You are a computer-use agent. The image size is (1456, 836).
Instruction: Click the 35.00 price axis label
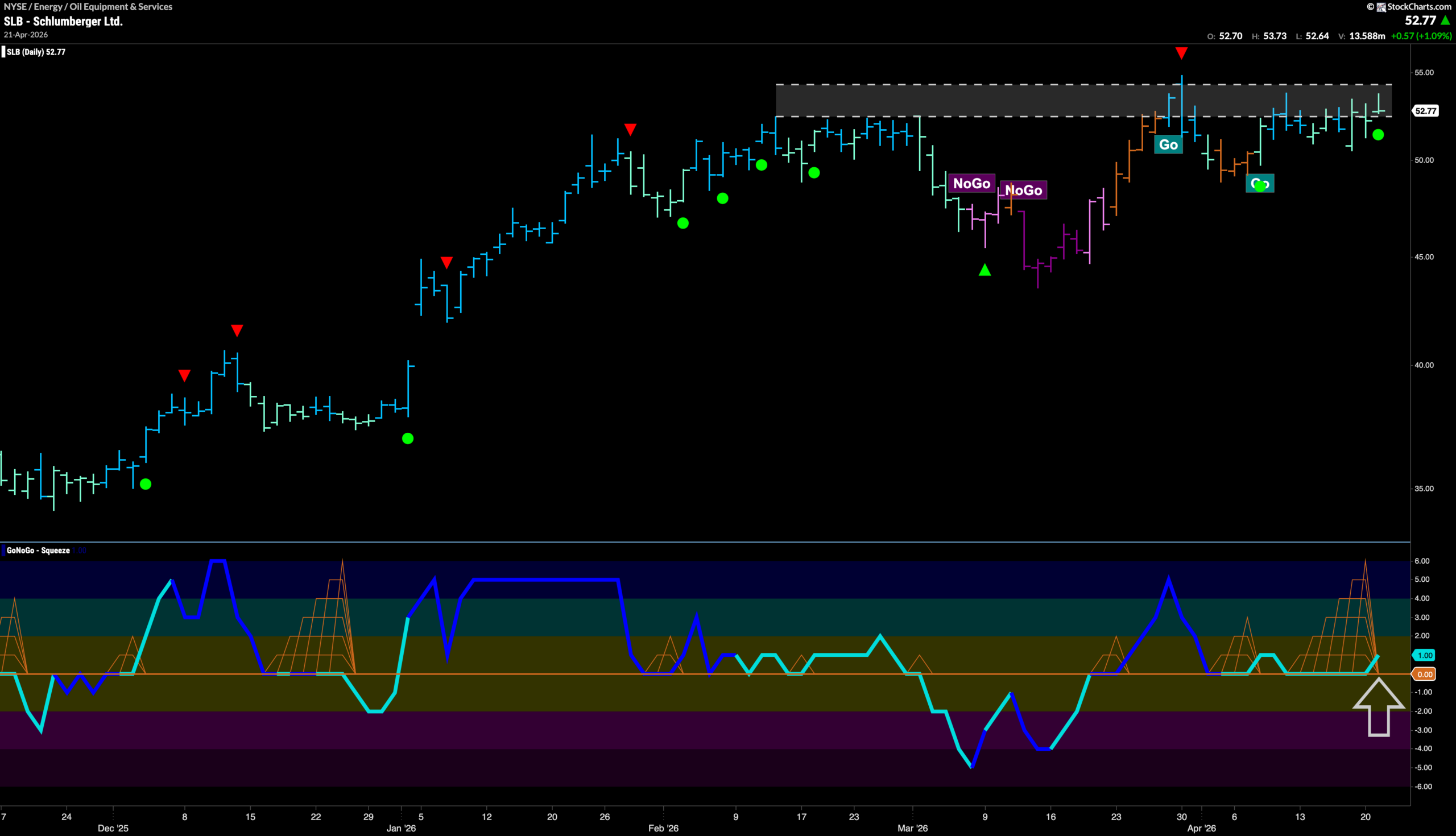click(x=1424, y=489)
